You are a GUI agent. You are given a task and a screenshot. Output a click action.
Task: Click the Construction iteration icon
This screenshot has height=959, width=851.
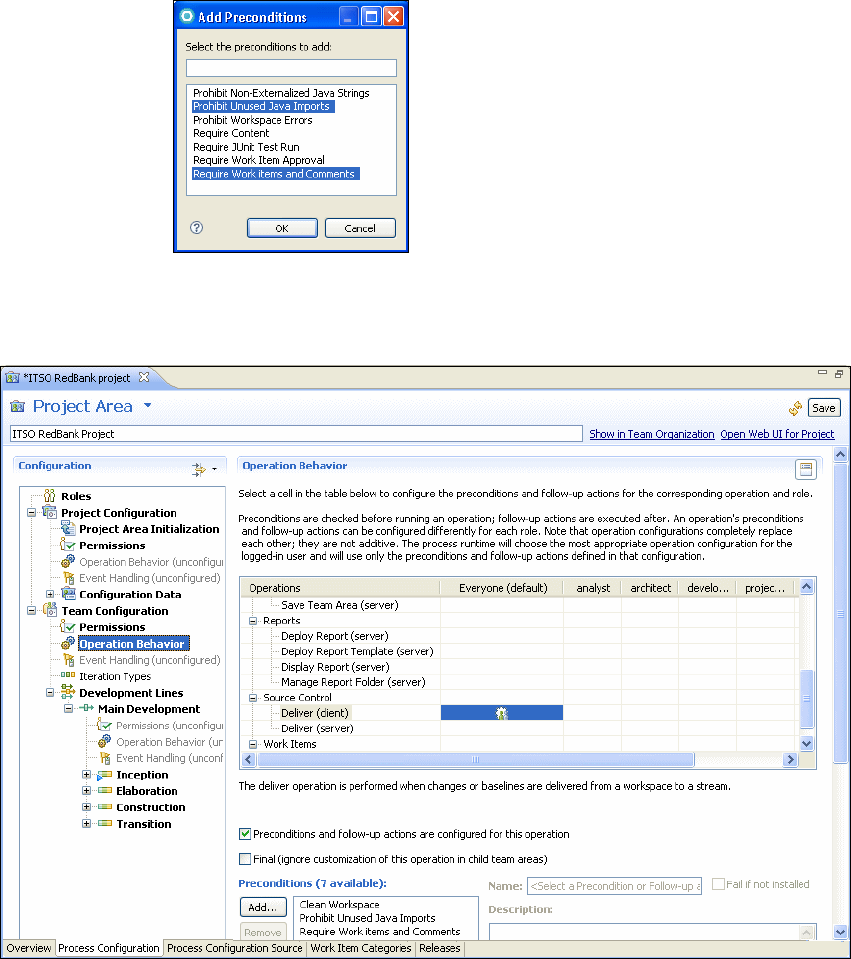click(x=105, y=807)
